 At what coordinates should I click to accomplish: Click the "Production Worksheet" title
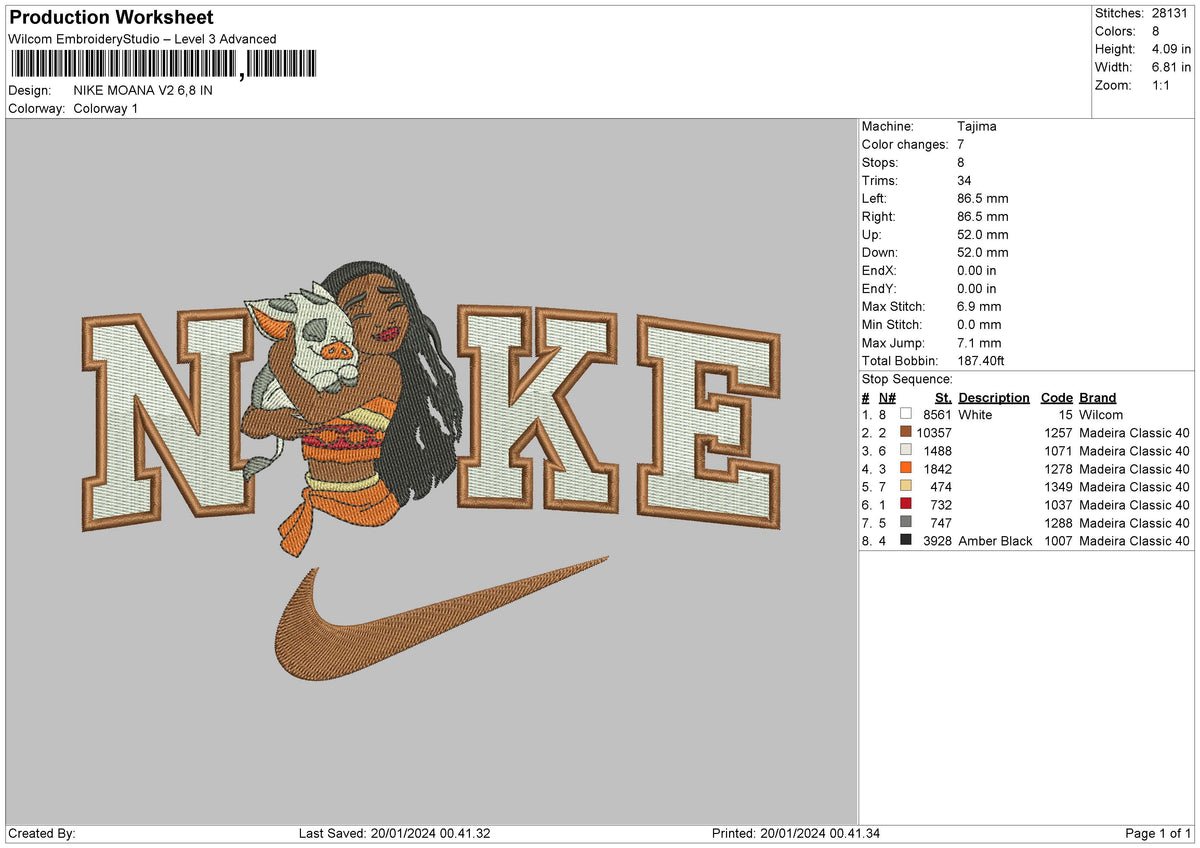point(111,18)
